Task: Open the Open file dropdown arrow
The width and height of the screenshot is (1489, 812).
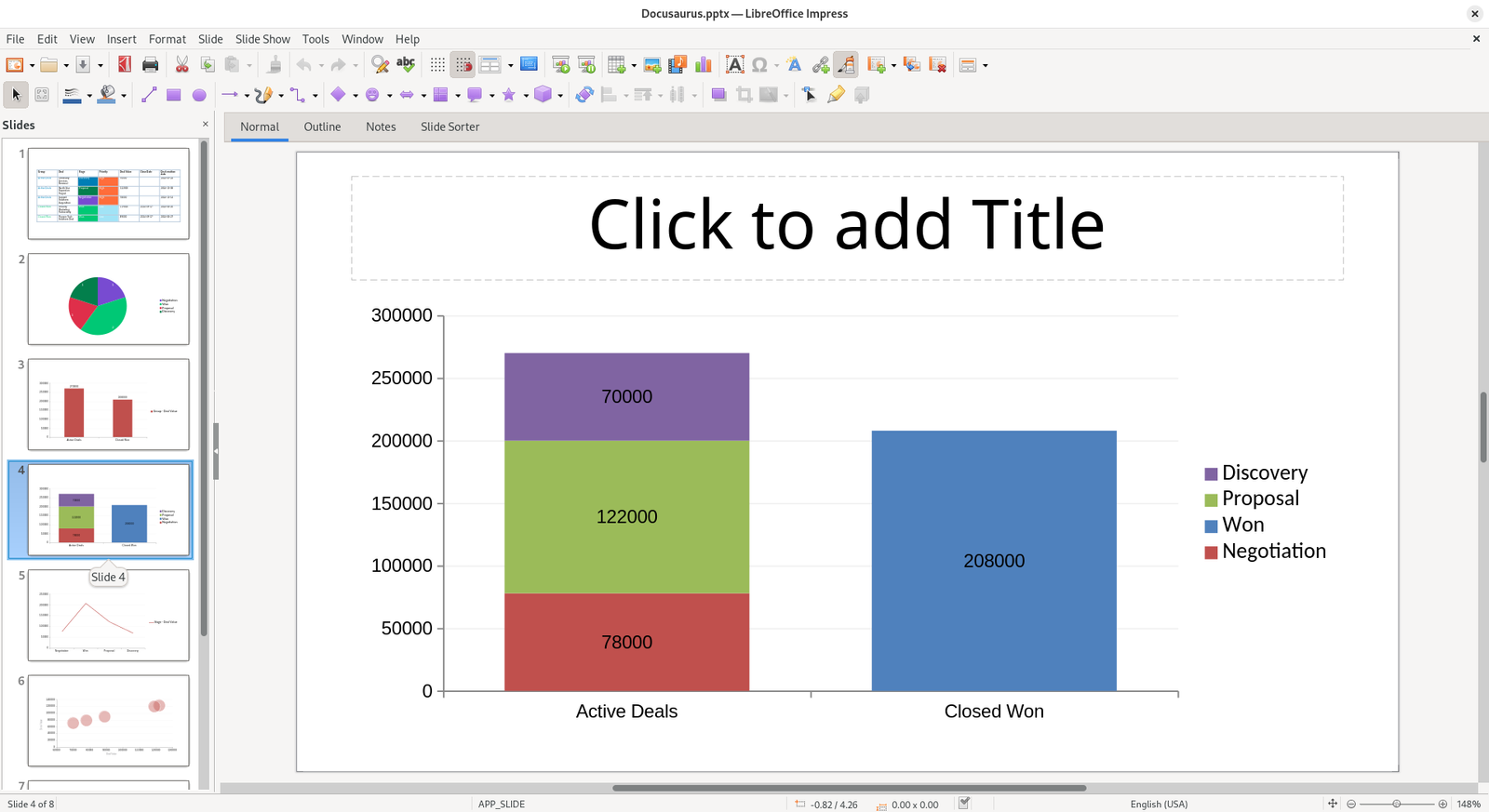Action: coord(66,65)
